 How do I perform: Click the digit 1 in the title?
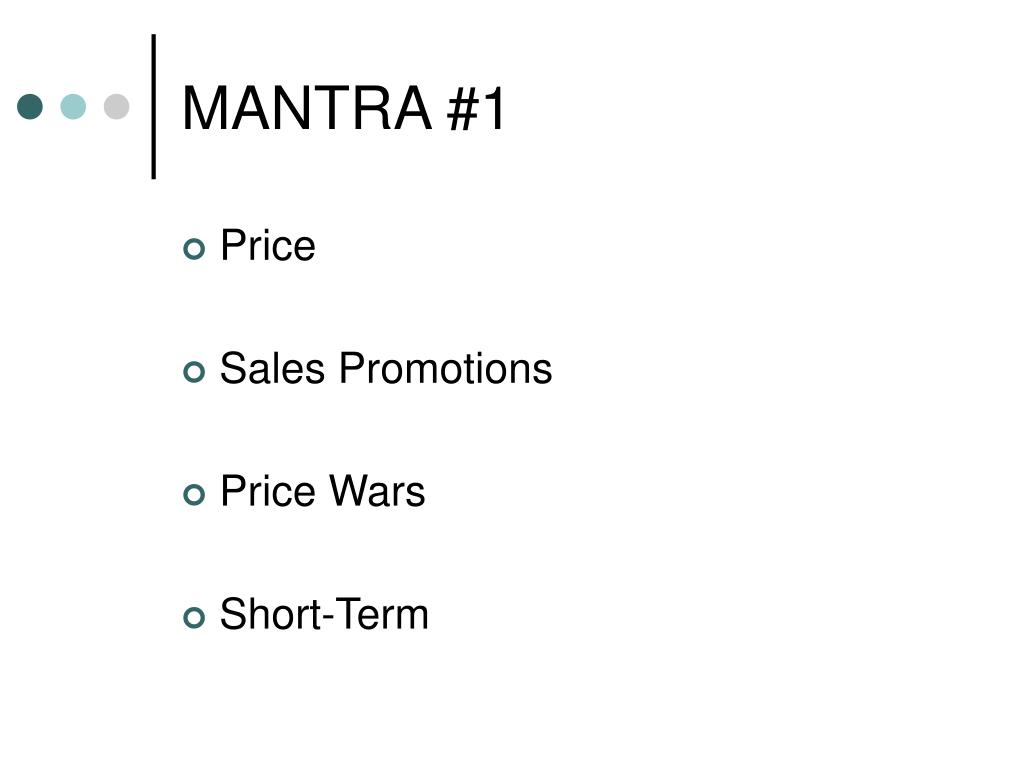[493, 108]
